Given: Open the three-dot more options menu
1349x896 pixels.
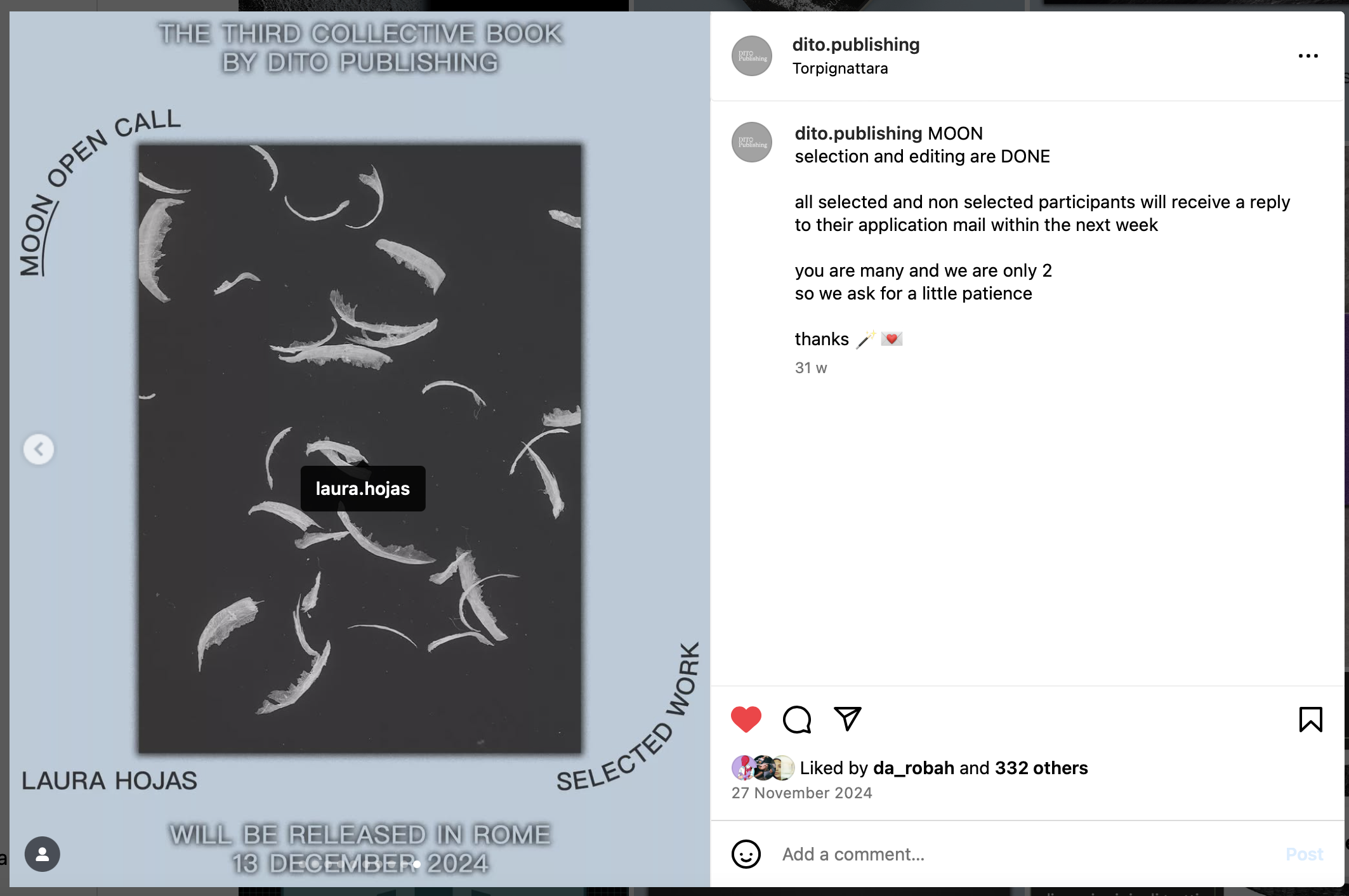Looking at the screenshot, I should [x=1308, y=56].
